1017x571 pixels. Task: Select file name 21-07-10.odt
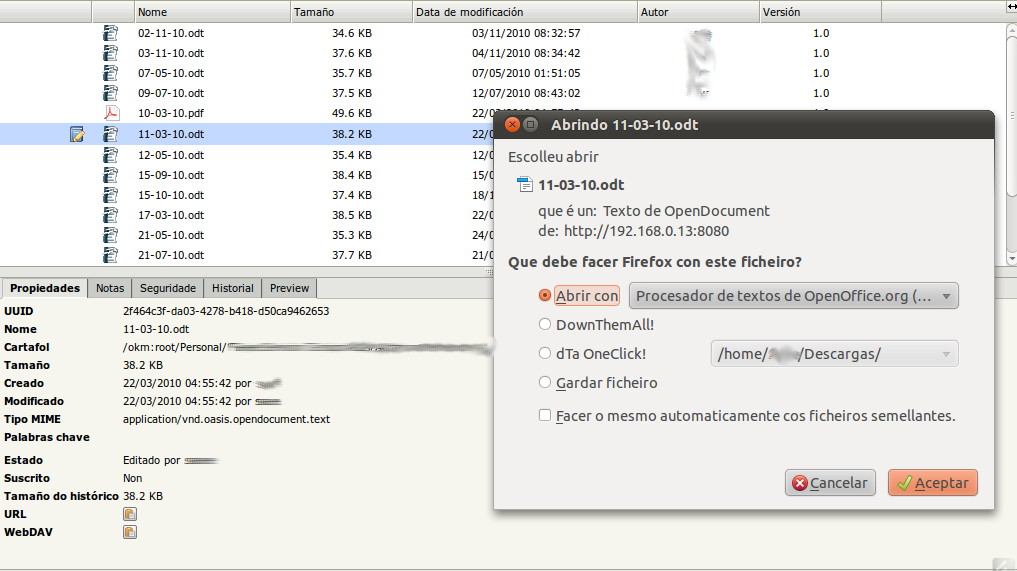pyautogui.click(x=171, y=256)
